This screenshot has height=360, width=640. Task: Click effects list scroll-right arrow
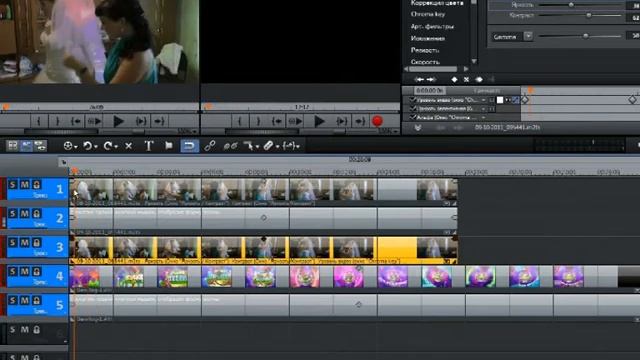click(x=466, y=69)
